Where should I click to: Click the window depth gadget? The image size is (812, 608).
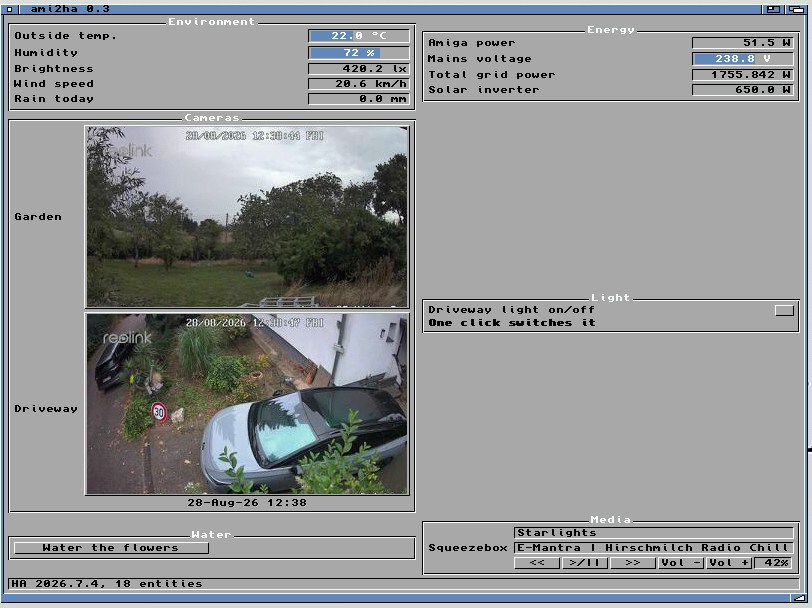click(796, 9)
